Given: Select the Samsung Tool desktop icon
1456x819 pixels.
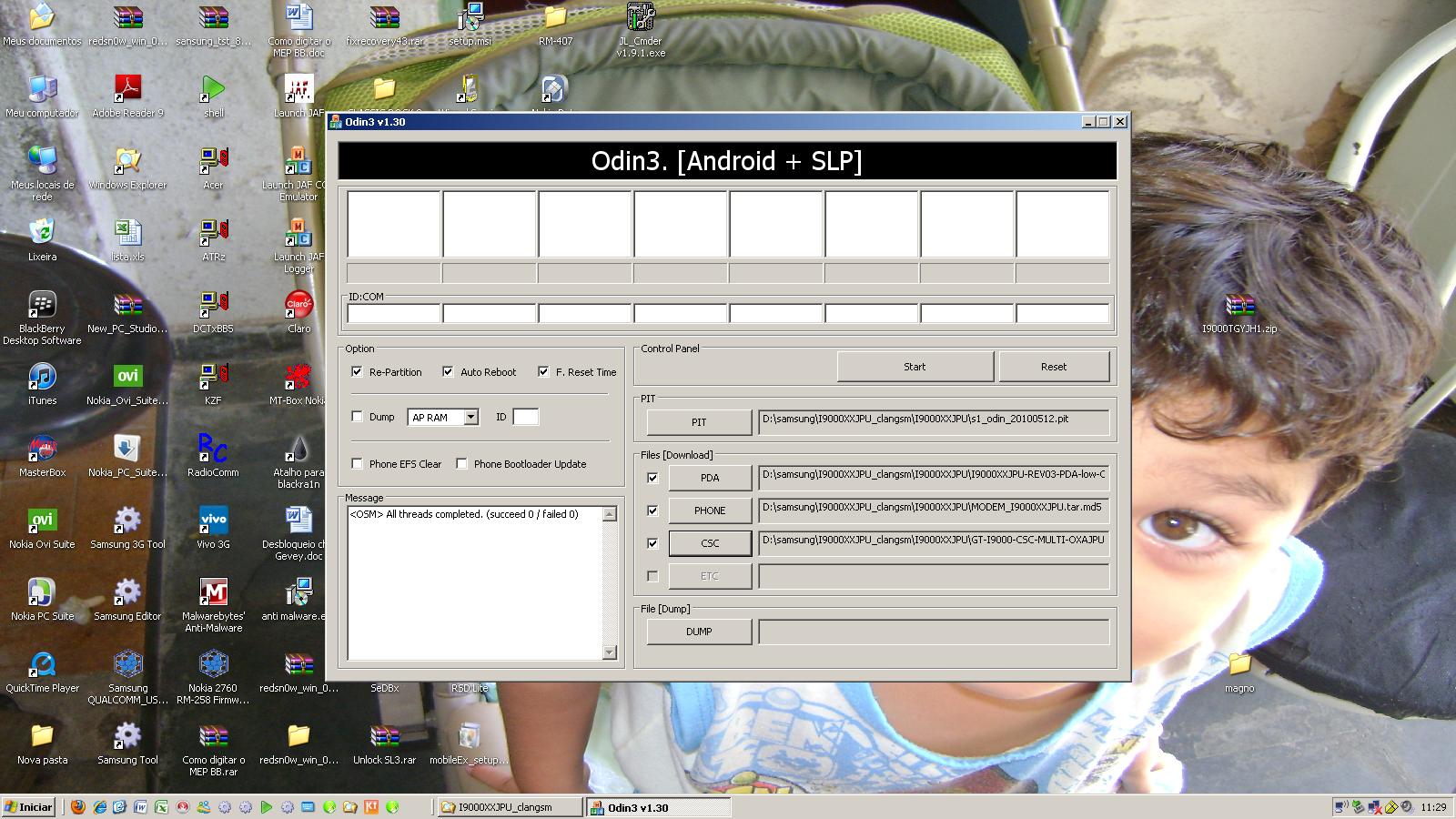Looking at the screenshot, I should tap(127, 743).
